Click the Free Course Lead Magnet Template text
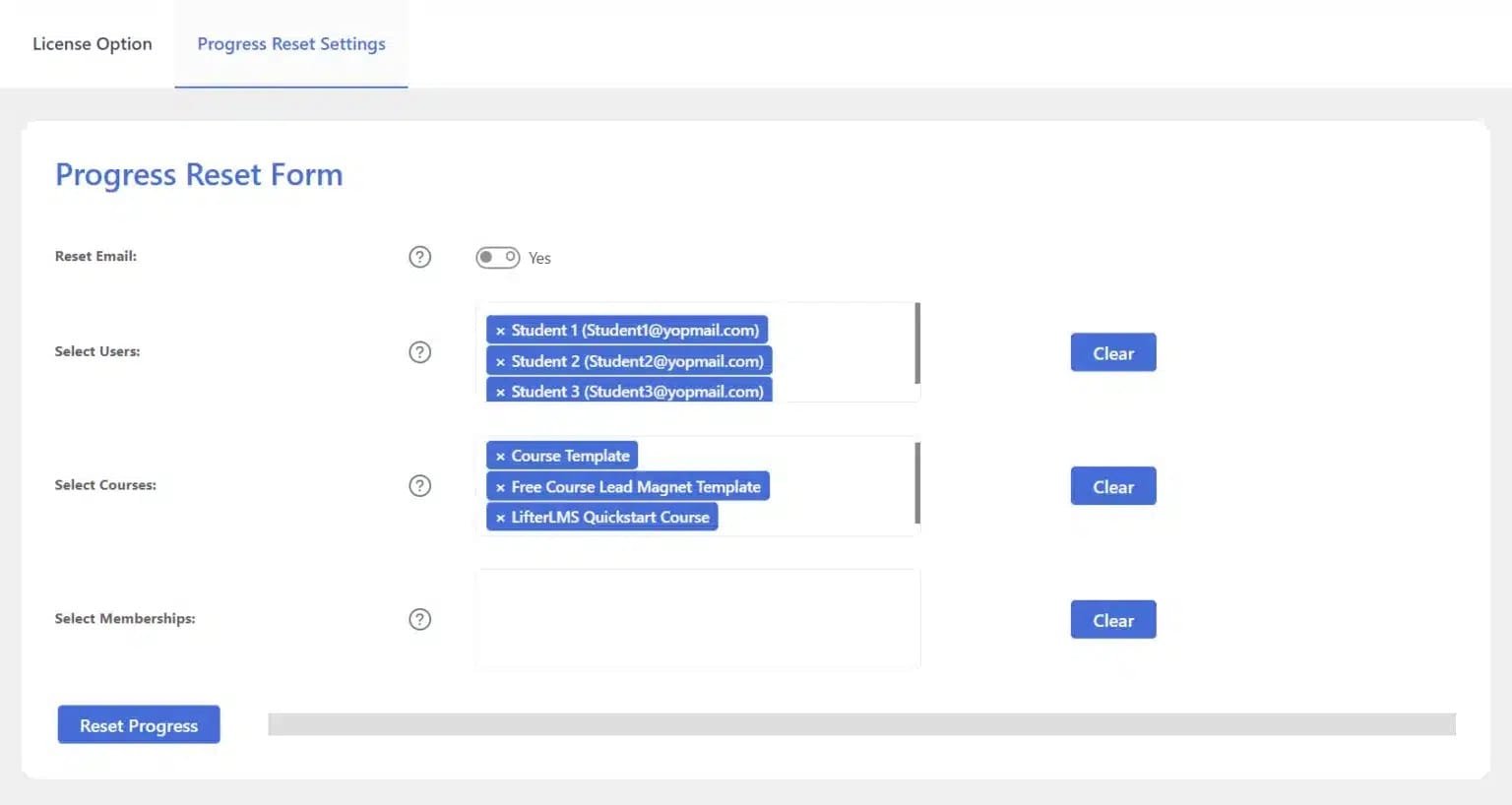Viewport: 1512px width, 805px height. (x=636, y=486)
